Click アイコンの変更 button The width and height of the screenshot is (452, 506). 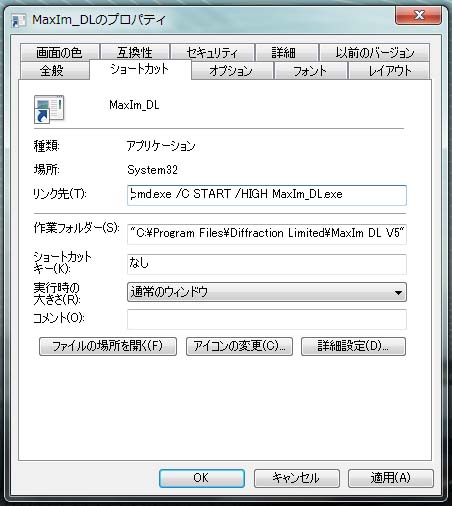pyautogui.click(x=239, y=346)
